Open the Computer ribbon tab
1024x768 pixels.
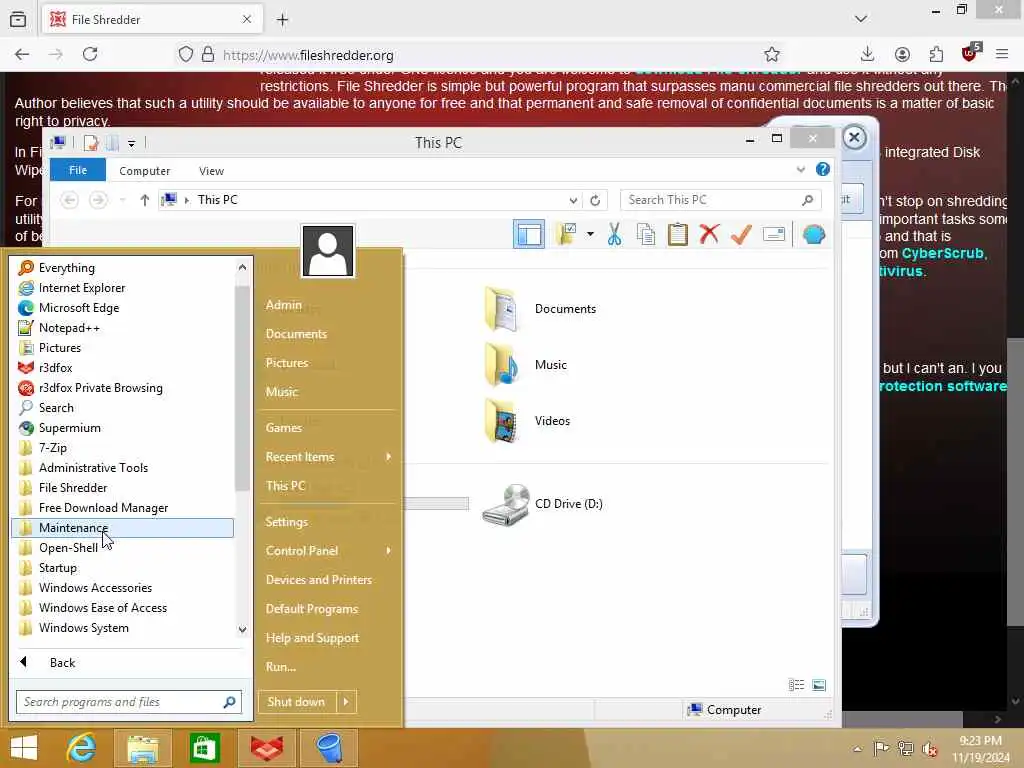point(144,171)
